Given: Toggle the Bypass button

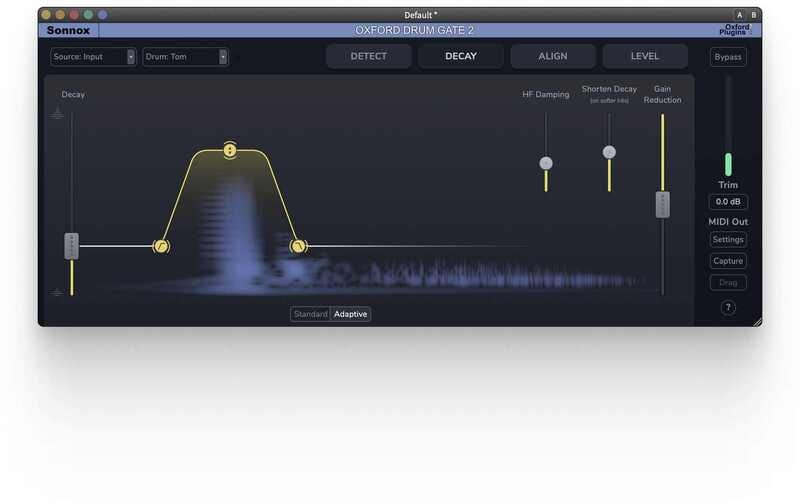Looking at the screenshot, I should pyautogui.click(x=728, y=57).
